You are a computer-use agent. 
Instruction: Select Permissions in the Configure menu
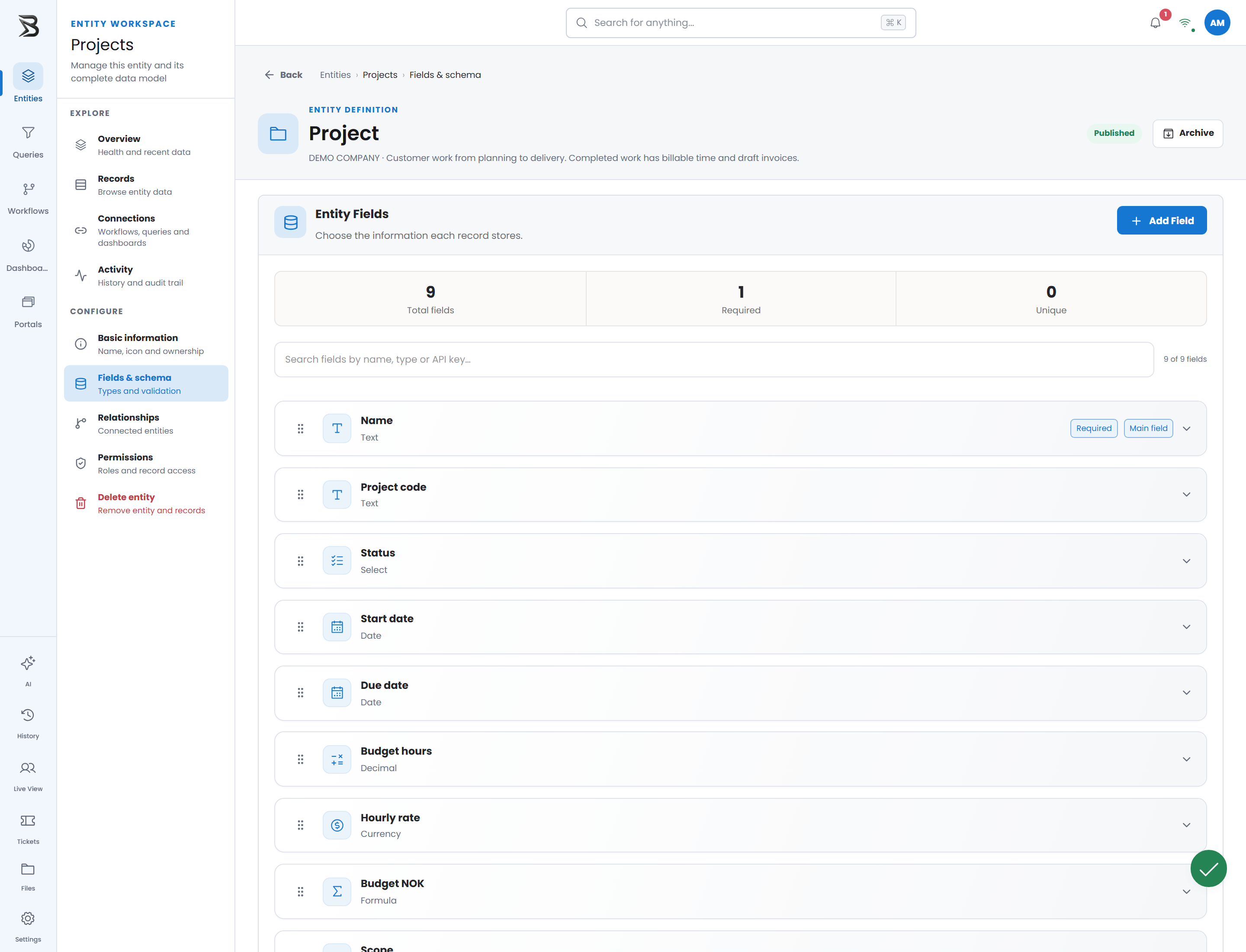point(146,463)
